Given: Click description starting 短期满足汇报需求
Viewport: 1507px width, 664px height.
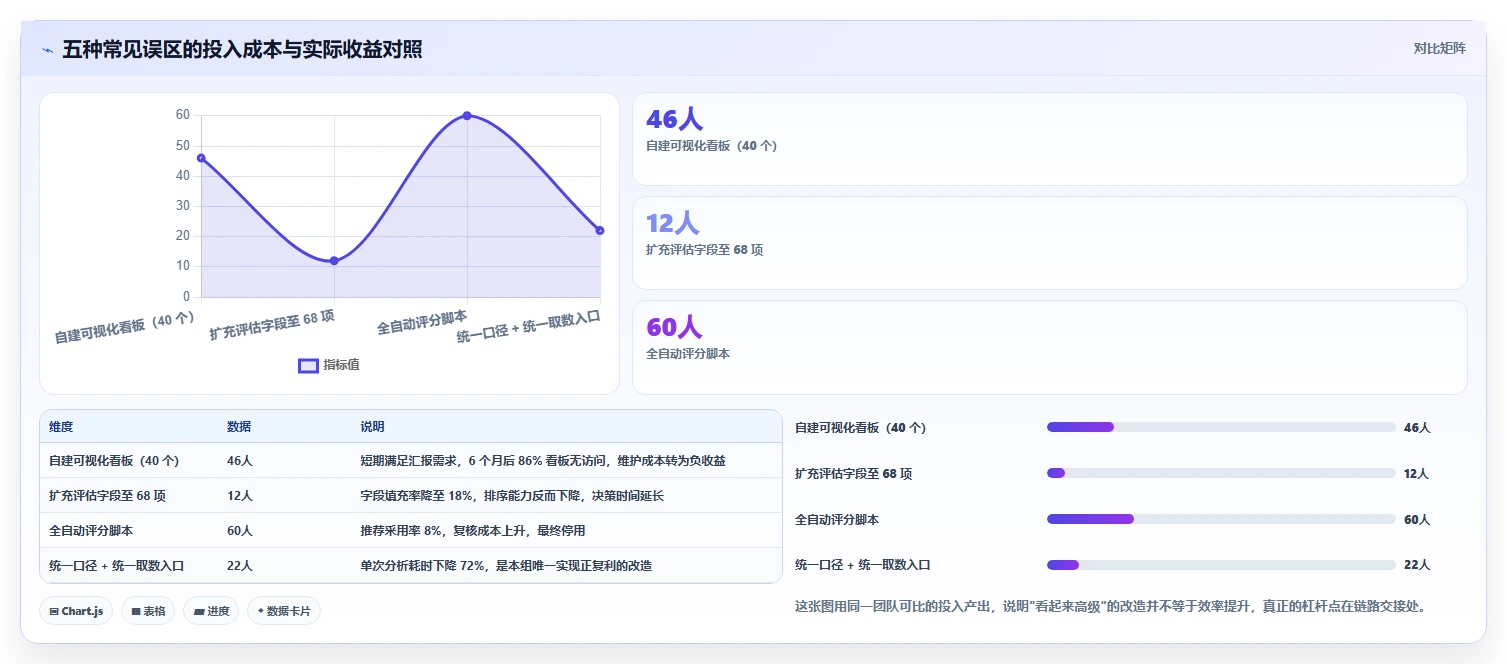Looking at the screenshot, I should (x=543, y=461).
